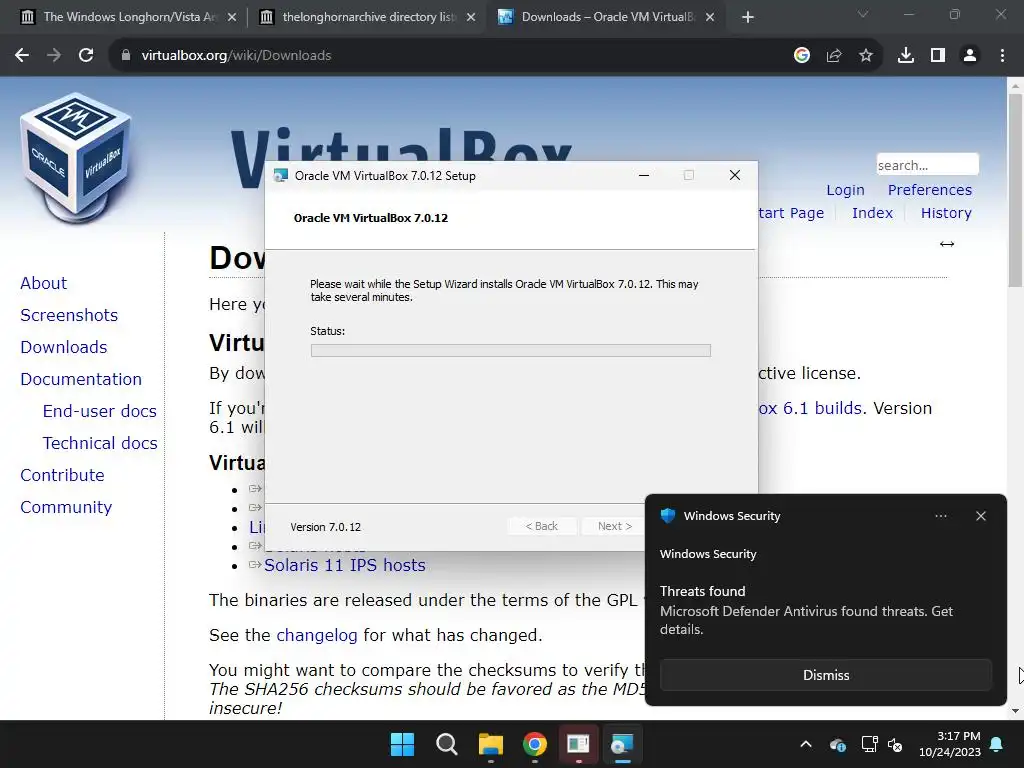Screen dimensions: 1024x768
Task: Reload the VirtualBox downloads page
Action: 86,56
